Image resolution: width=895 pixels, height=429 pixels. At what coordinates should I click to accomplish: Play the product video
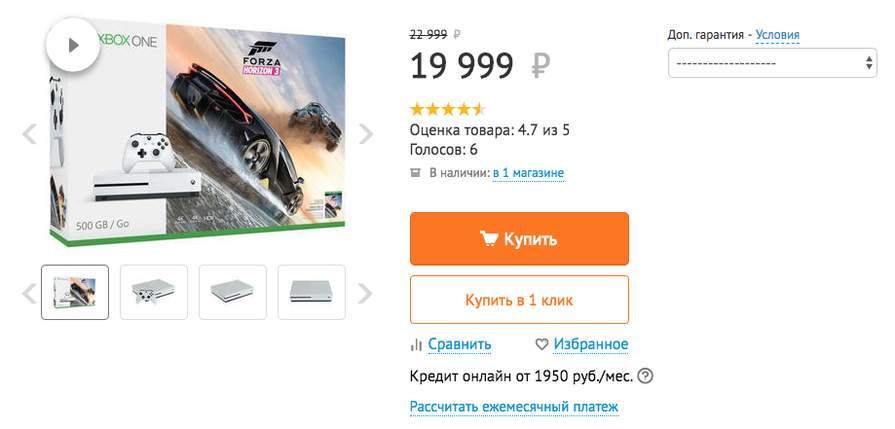(72, 45)
